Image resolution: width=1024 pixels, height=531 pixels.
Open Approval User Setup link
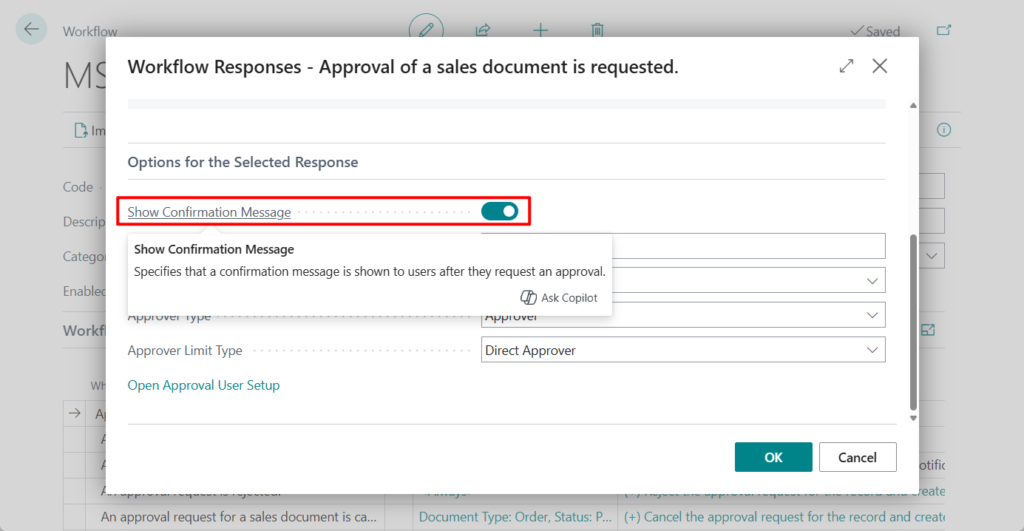203,385
